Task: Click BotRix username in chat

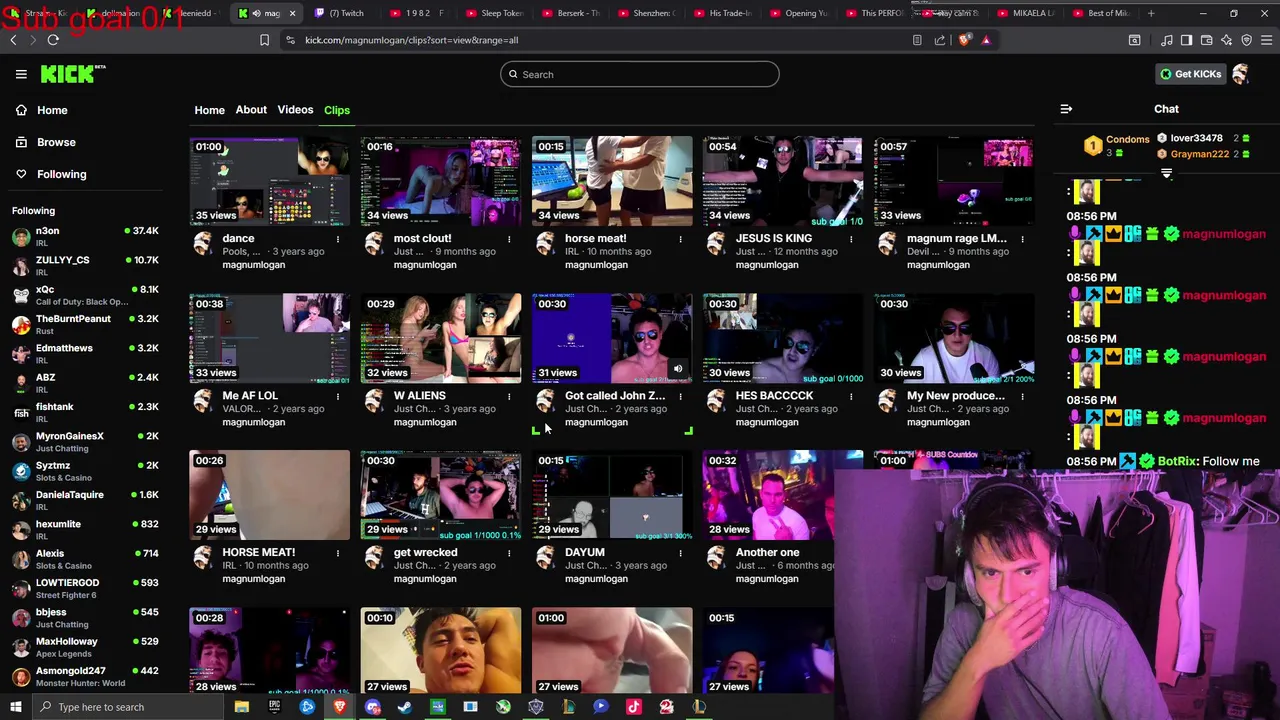Action: click(1178, 461)
